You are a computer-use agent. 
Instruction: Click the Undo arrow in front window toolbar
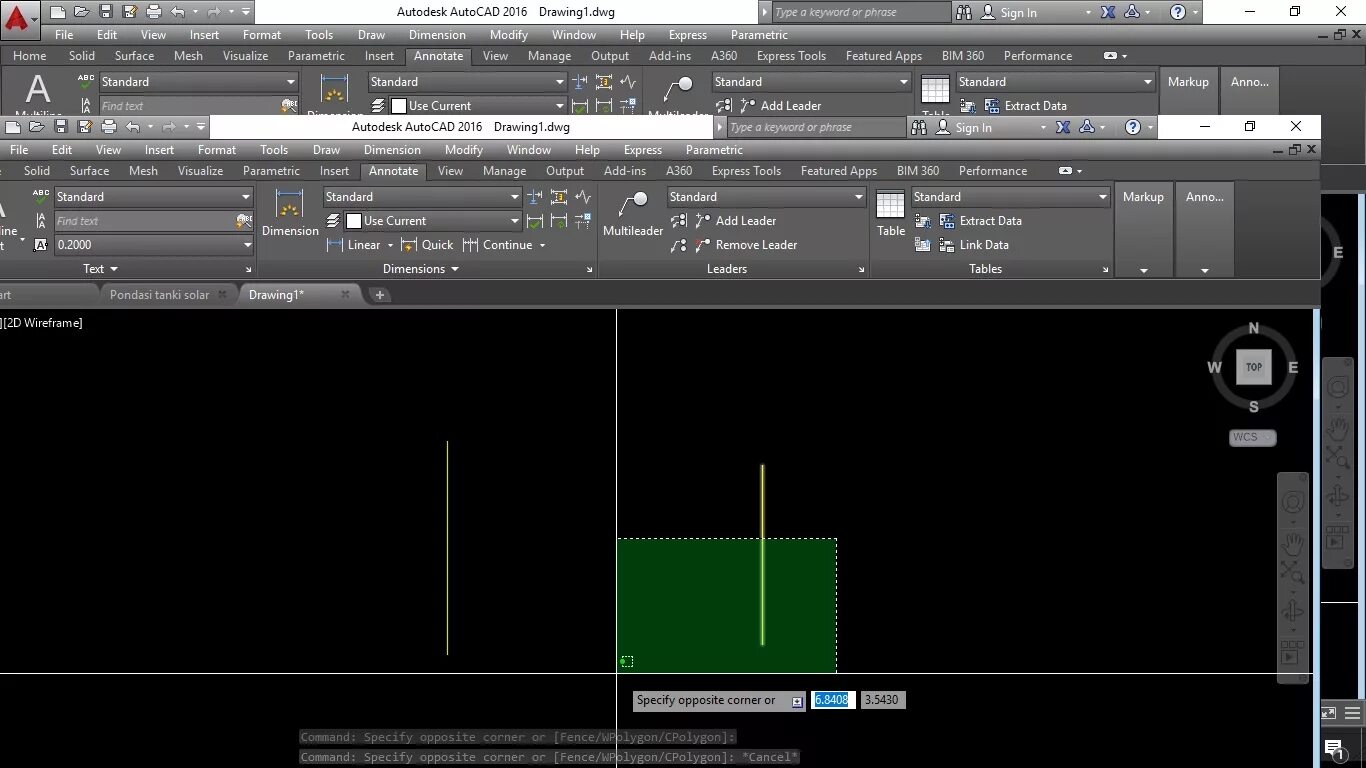point(132,127)
